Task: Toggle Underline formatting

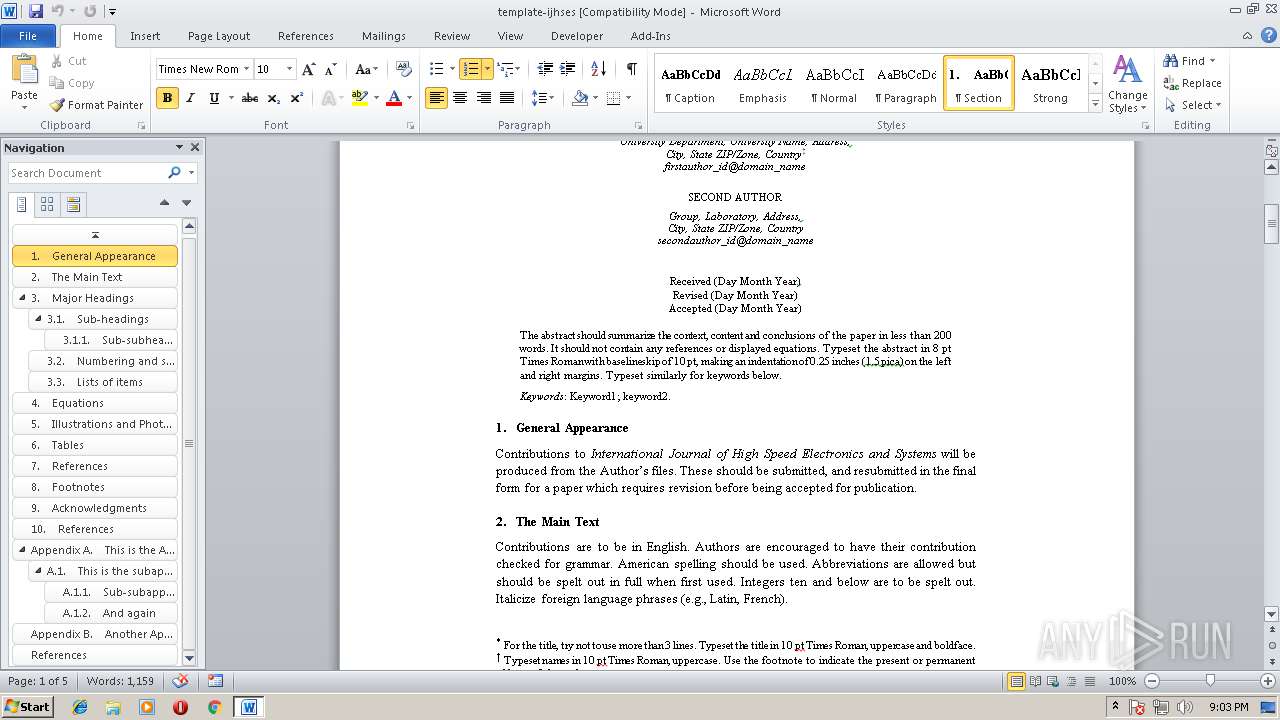Action: (x=214, y=98)
